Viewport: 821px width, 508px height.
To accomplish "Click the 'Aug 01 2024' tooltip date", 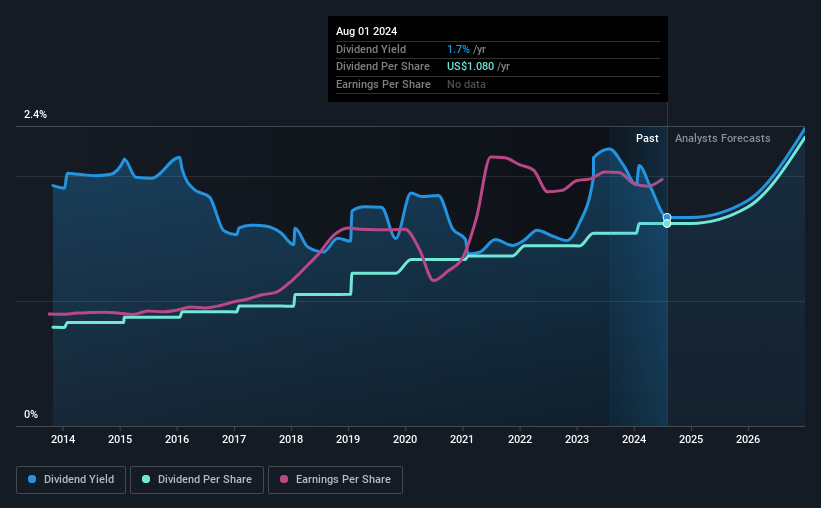I will coord(367,31).
